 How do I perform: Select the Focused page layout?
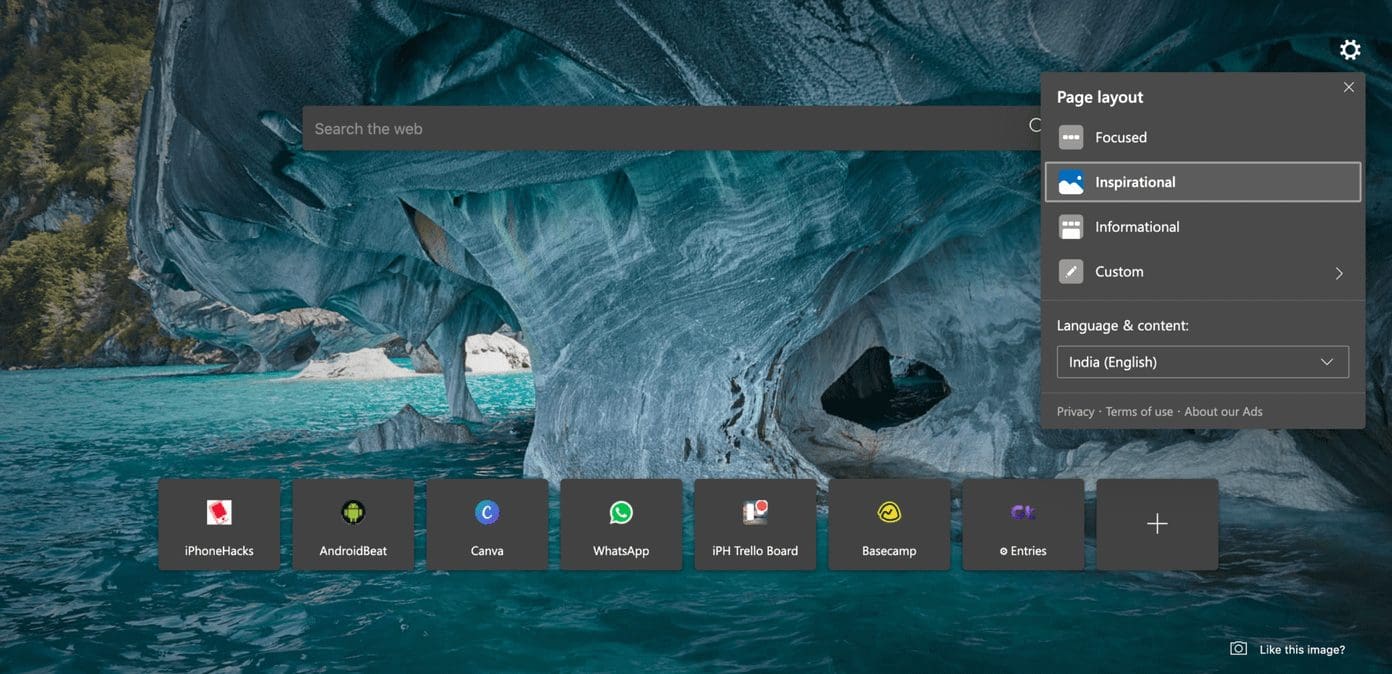tap(1203, 138)
